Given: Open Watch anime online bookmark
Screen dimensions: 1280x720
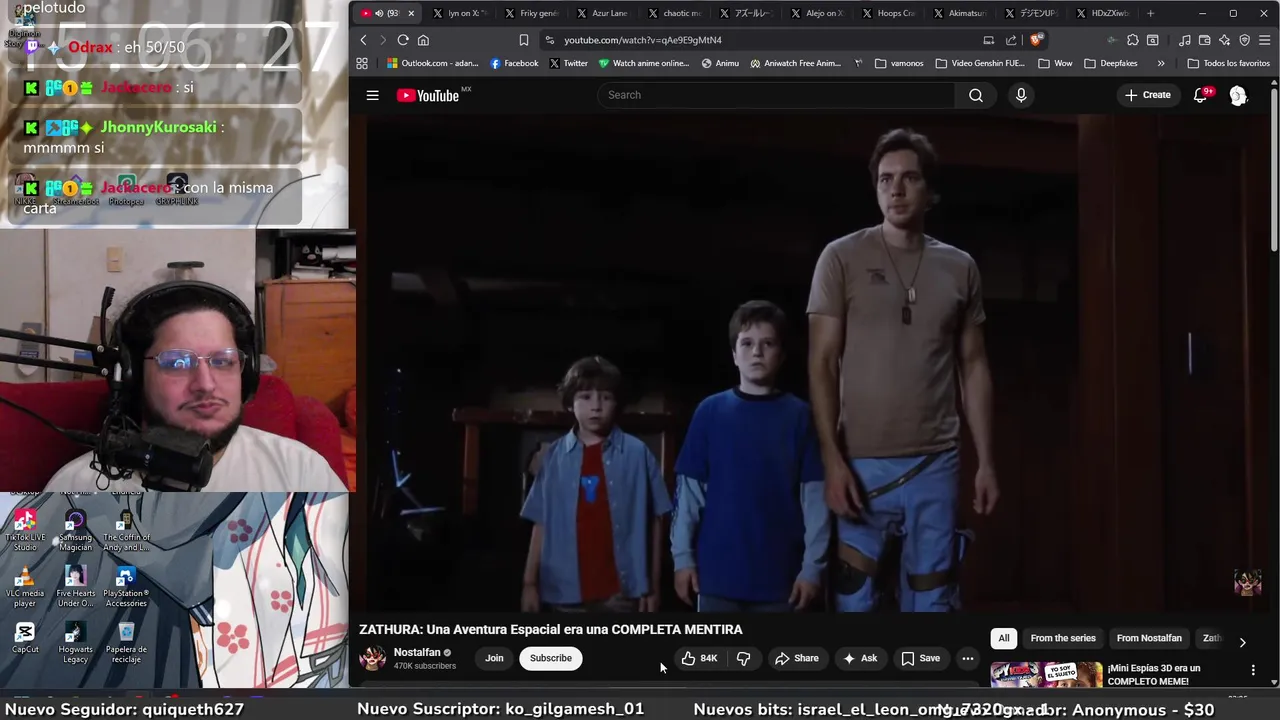Looking at the screenshot, I should [644, 63].
